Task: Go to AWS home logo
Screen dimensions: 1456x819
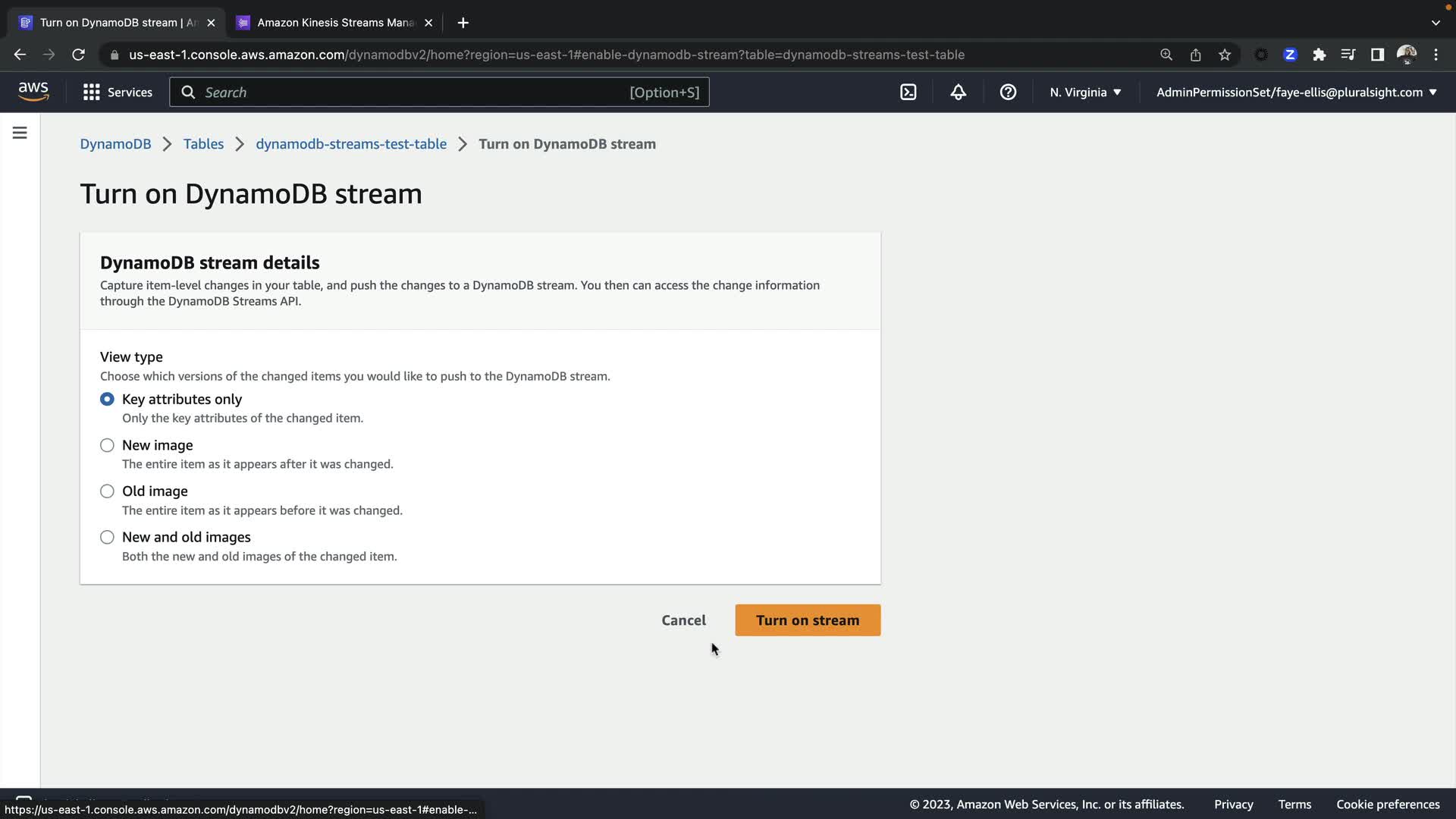Action: 33,92
